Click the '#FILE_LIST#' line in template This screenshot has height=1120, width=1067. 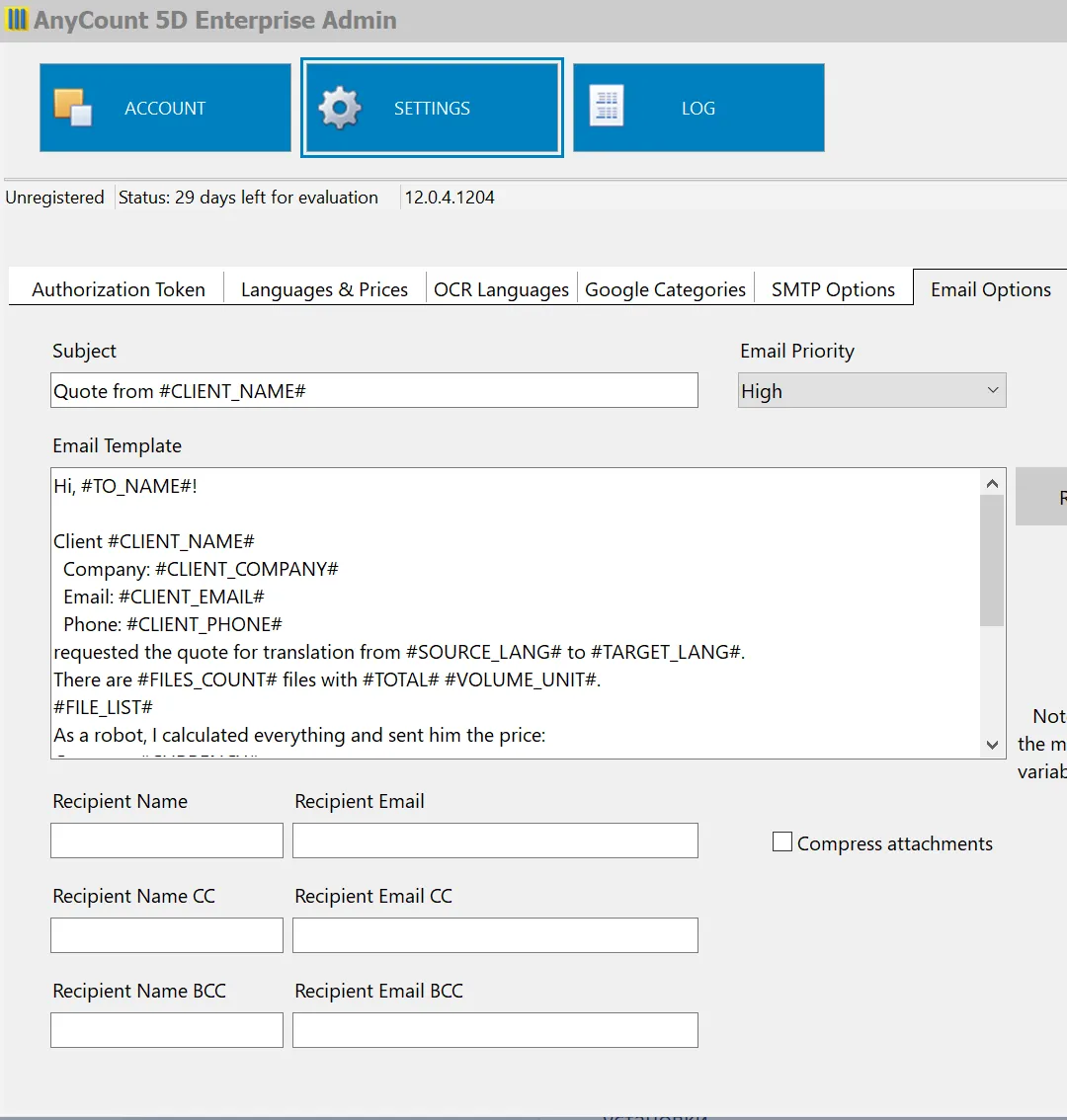tap(104, 707)
